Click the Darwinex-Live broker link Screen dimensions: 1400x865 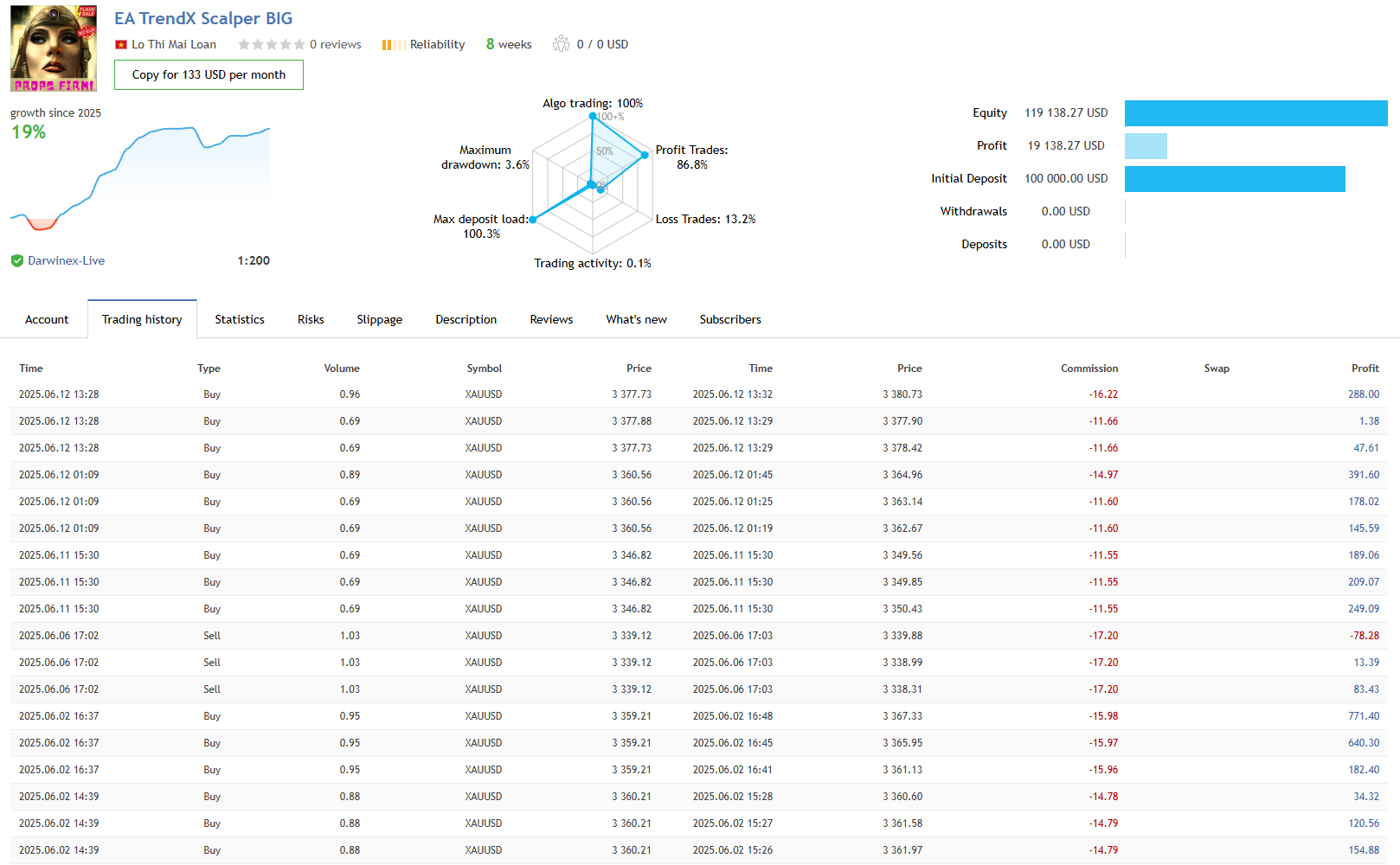[66, 260]
